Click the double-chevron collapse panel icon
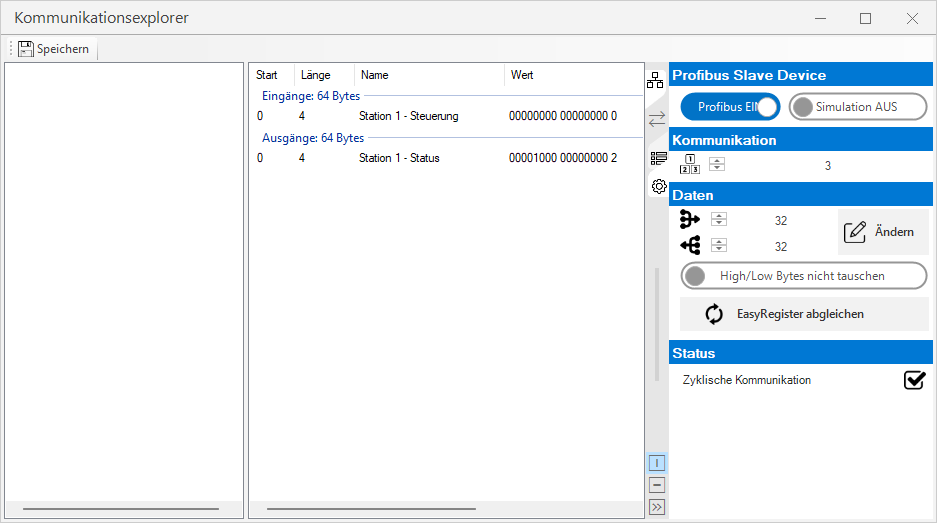 pos(657,507)
